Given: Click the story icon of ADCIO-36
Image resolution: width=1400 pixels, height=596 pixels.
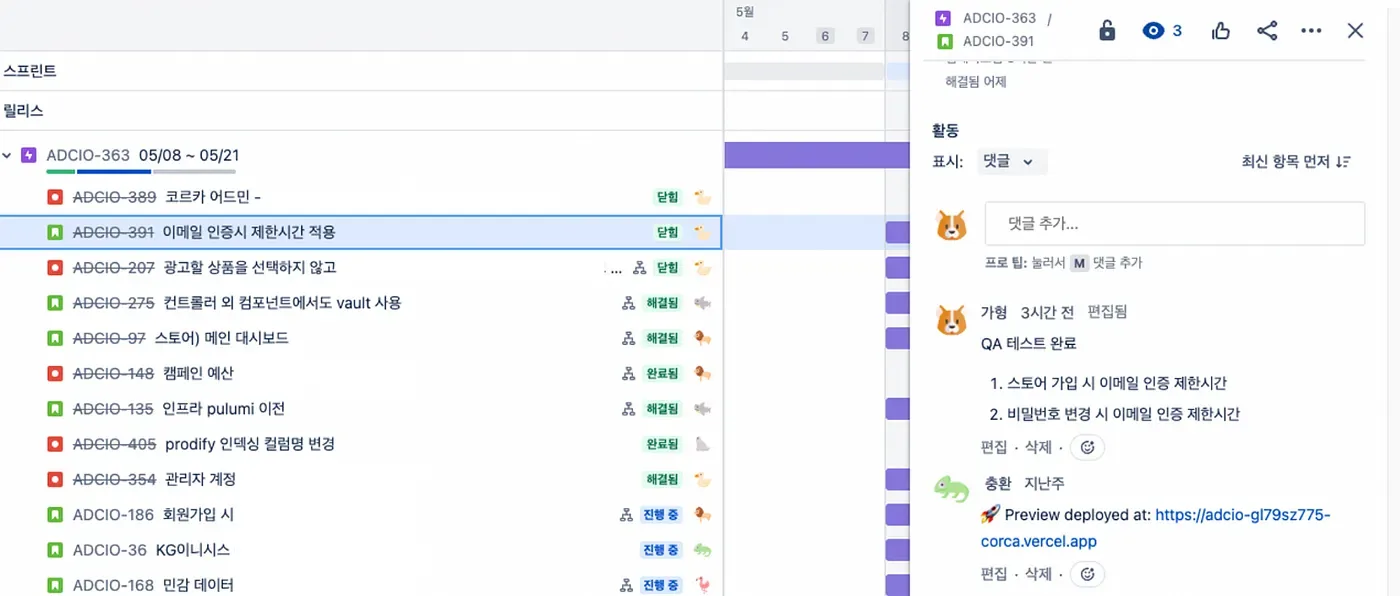Looking at the screenshot, I should [x=55, y=550].
